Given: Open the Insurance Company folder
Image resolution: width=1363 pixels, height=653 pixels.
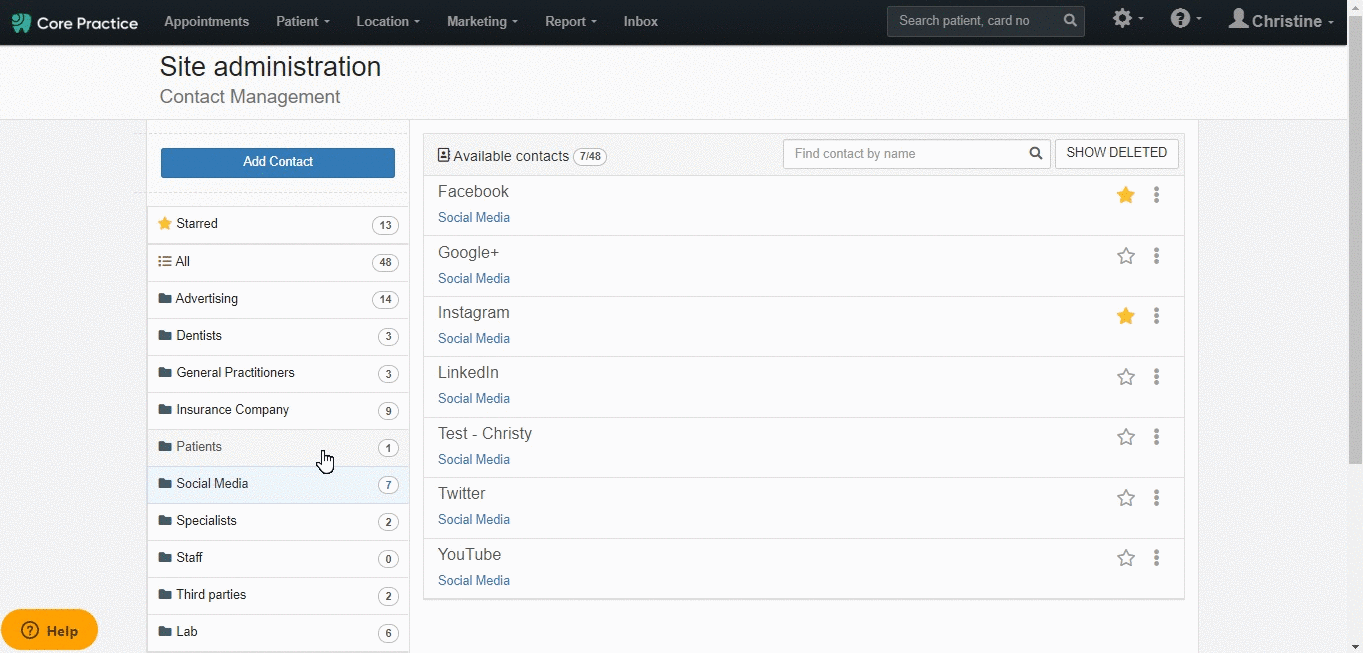Looking at the screenshot, I should [278, 411].
